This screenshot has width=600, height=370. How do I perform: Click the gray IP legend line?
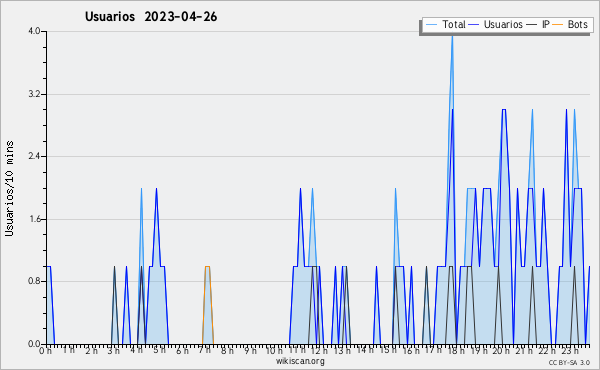pyautogui.click(x=532, y=25)
